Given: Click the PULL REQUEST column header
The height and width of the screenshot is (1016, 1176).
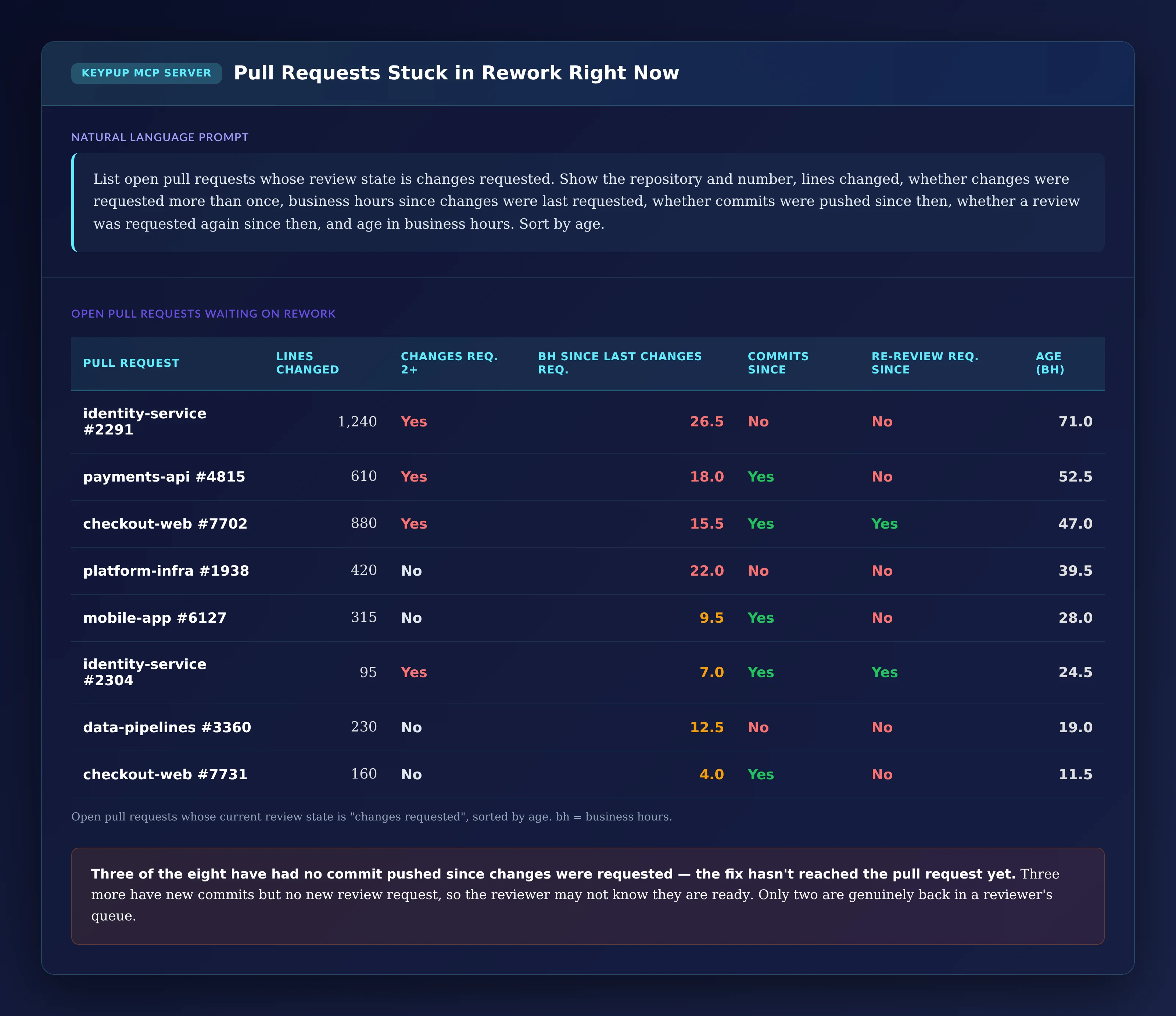Looking at the screenshot, I should (131, 363).
